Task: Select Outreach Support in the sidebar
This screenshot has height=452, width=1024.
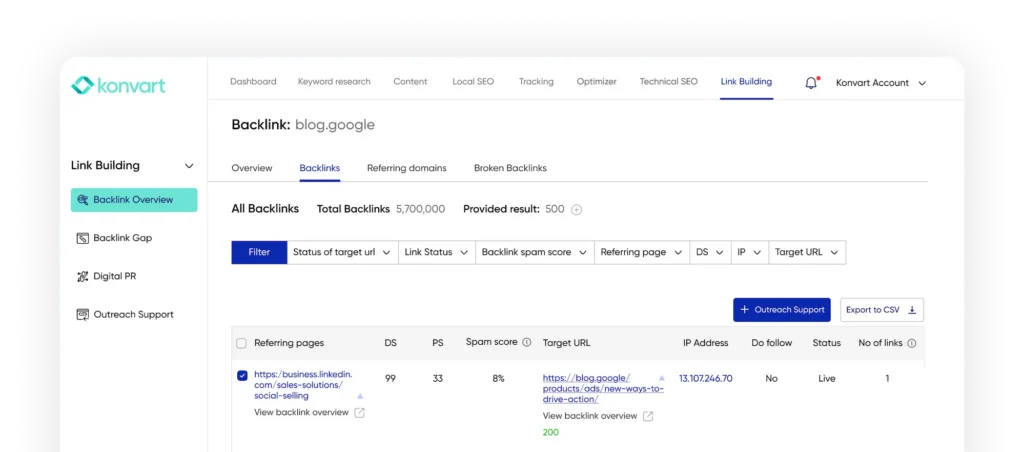Action: click(x=134, y=315)
